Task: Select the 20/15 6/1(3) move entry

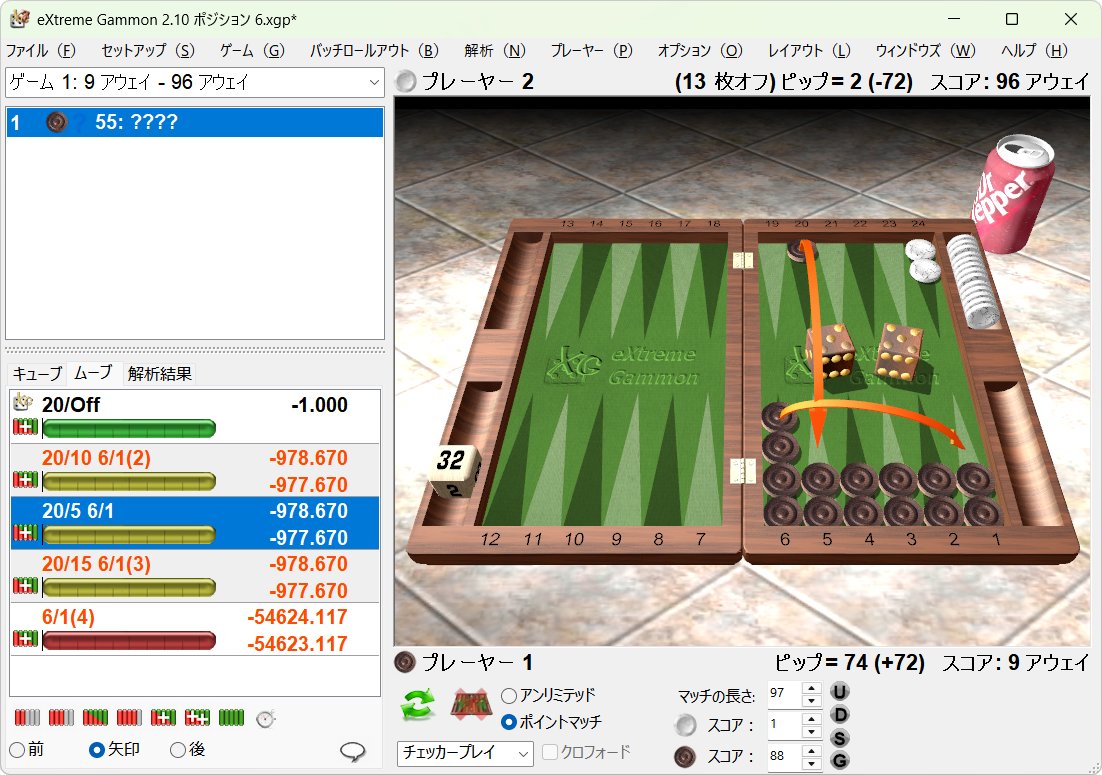Action: (195, 576)
